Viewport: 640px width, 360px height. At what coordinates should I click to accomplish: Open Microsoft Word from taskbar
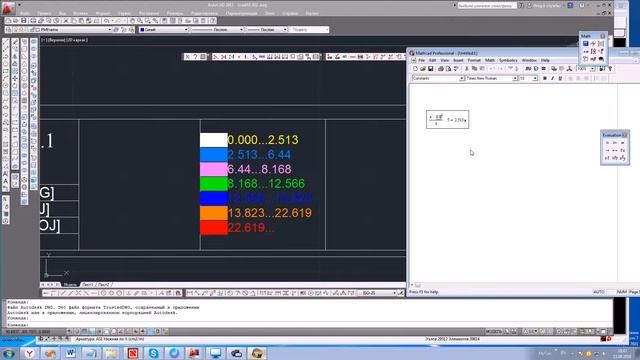pos(70,353)
